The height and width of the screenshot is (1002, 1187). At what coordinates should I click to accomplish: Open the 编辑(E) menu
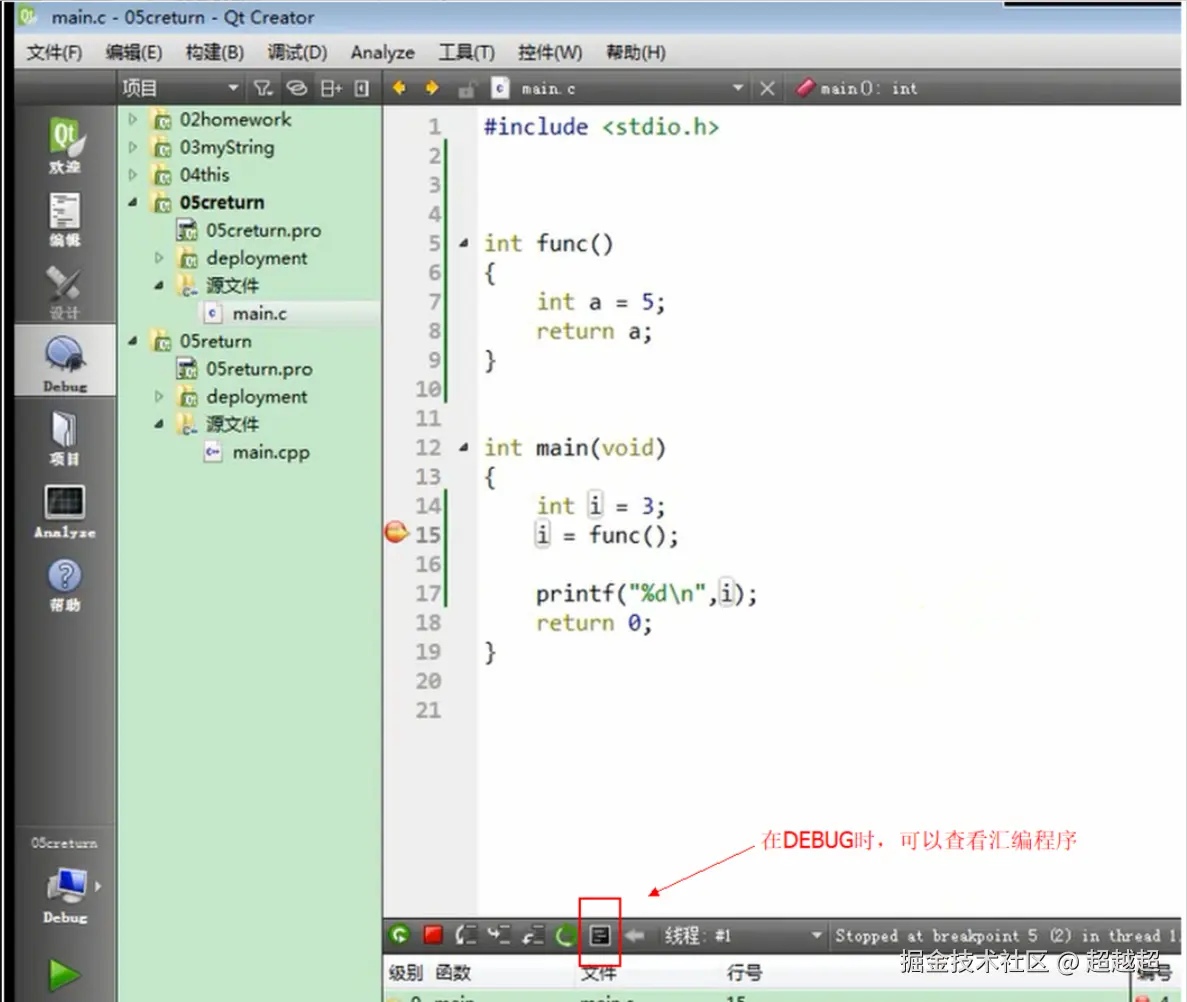coord(133,52)
